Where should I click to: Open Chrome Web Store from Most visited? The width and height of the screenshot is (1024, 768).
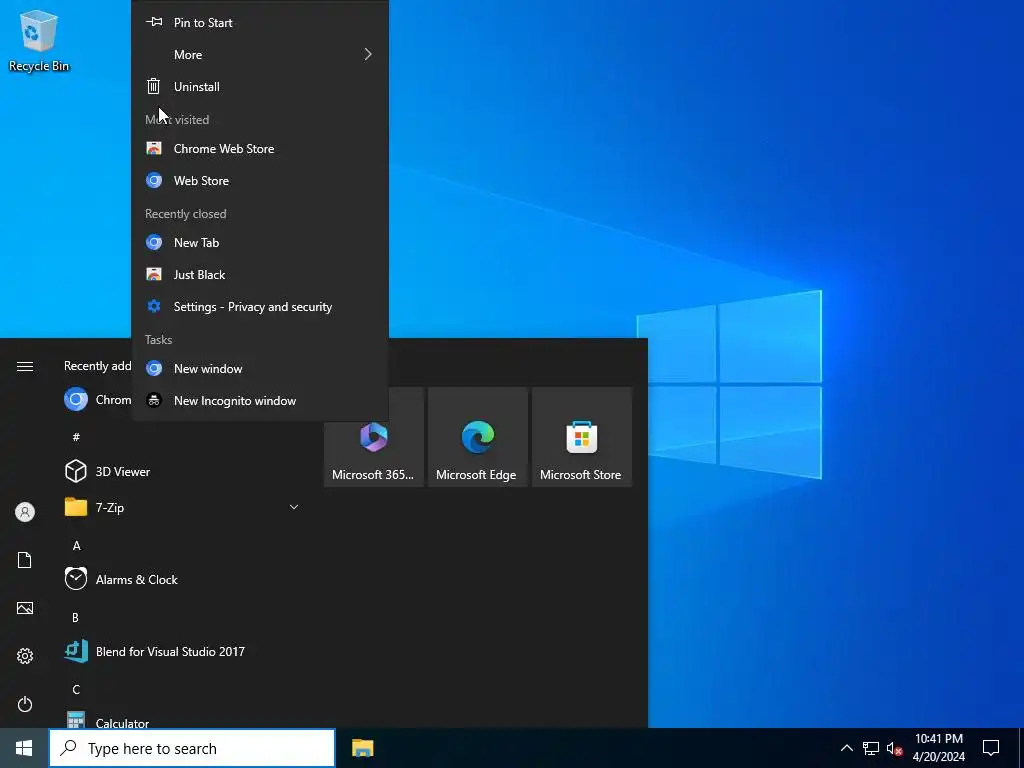click(260, 148)
